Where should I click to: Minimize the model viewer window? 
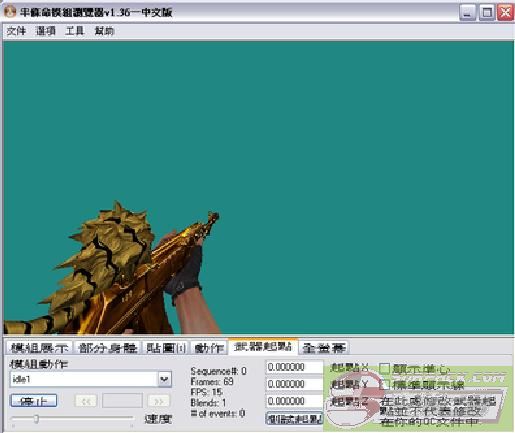pyautogui.click(x=467, y=13)
